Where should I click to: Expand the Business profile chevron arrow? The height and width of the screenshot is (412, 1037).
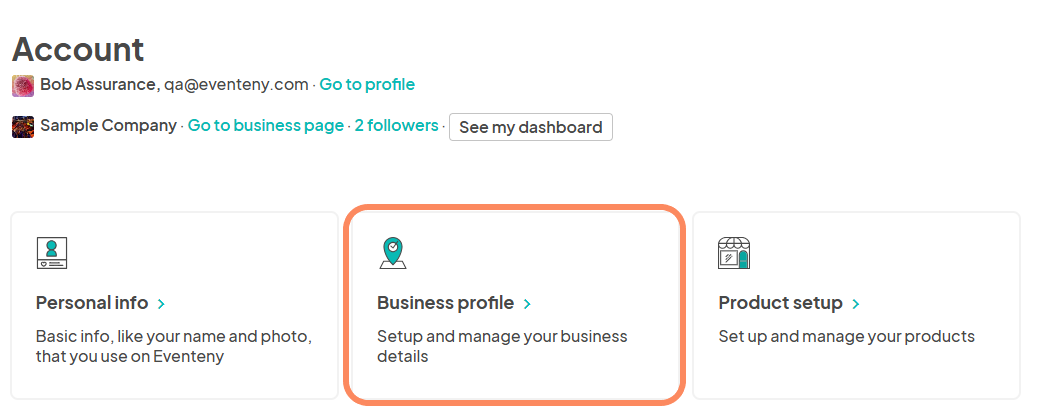(527, 303)
